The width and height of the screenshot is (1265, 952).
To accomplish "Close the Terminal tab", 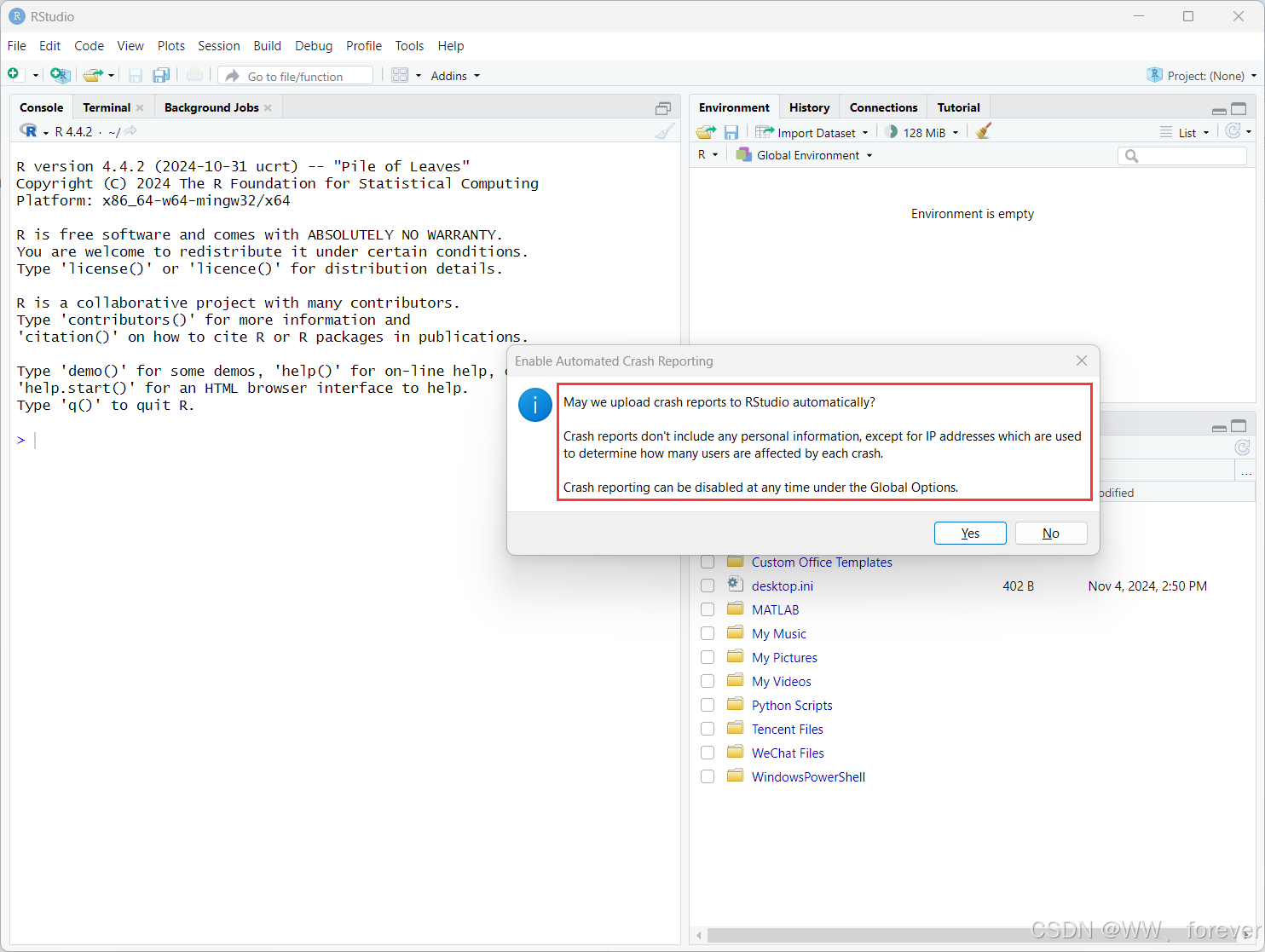I will click(x=140, y=108).
